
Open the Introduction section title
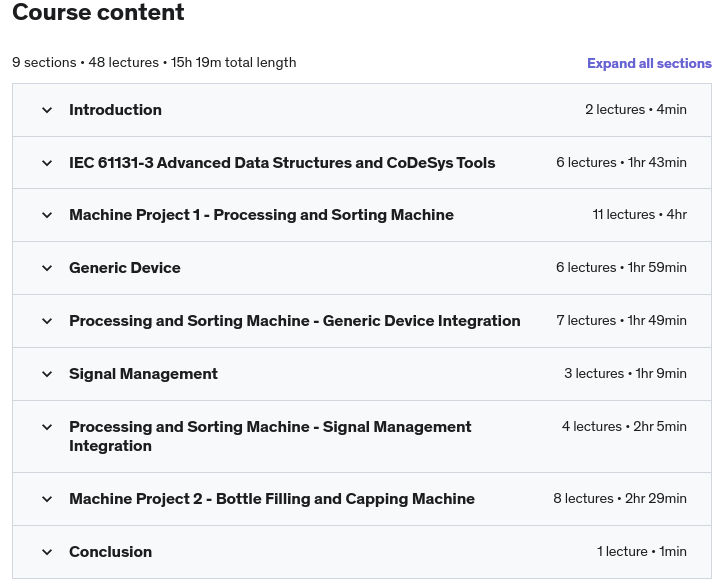115,110
